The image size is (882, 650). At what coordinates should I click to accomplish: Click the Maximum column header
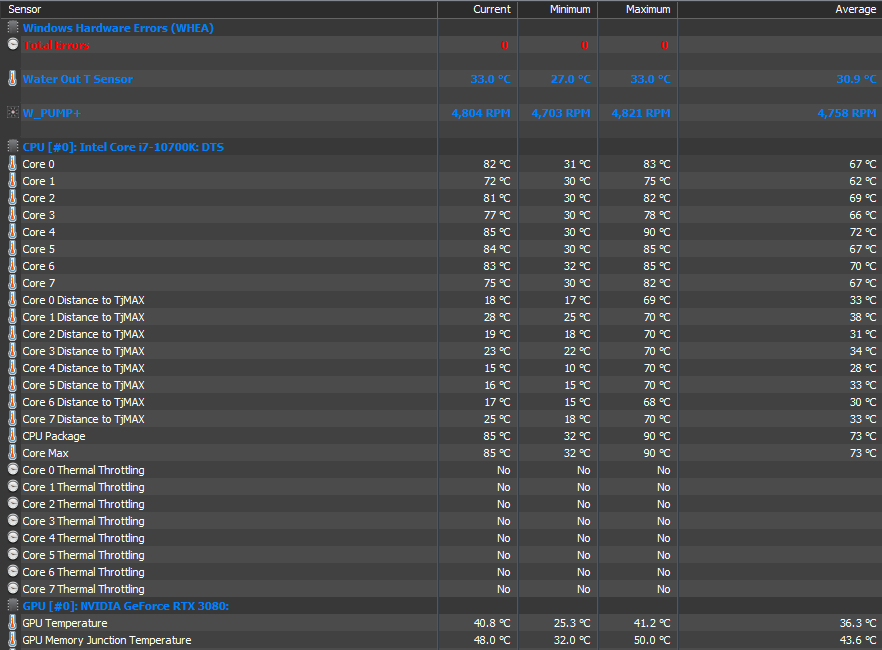[637, 9]
